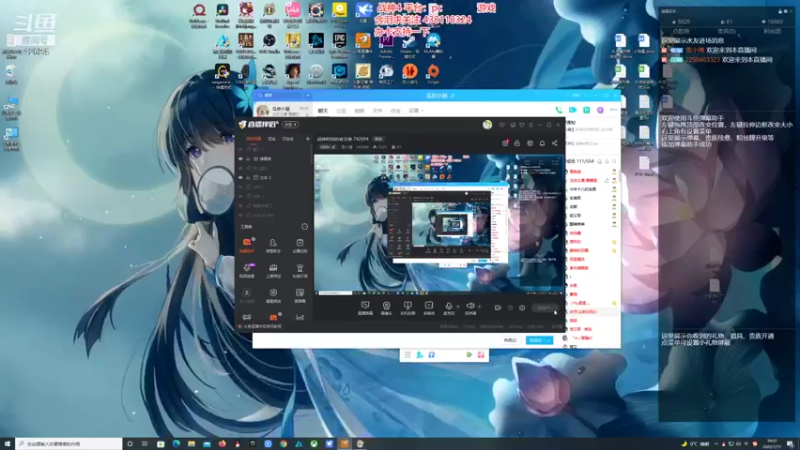Viewport: 800px width, 450px height.
Task: Start a video call in QQ chat window
Action: 572,110
